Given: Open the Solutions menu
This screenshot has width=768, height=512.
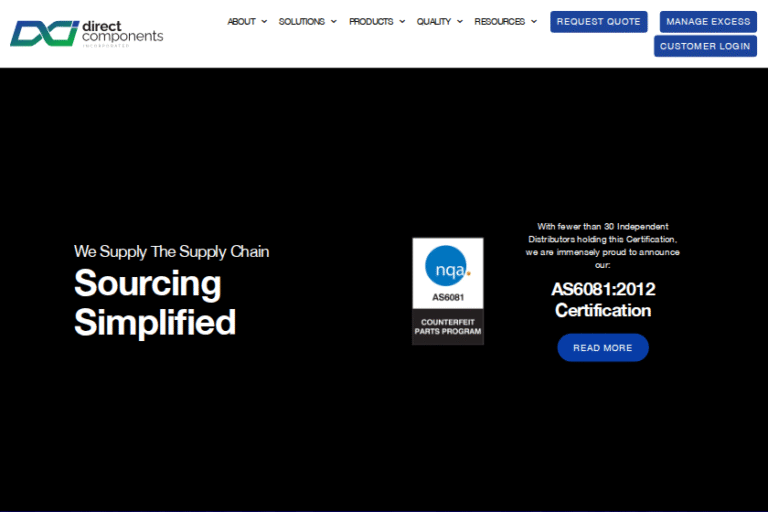Looking at the screenshot, I should tap(301, 21).
